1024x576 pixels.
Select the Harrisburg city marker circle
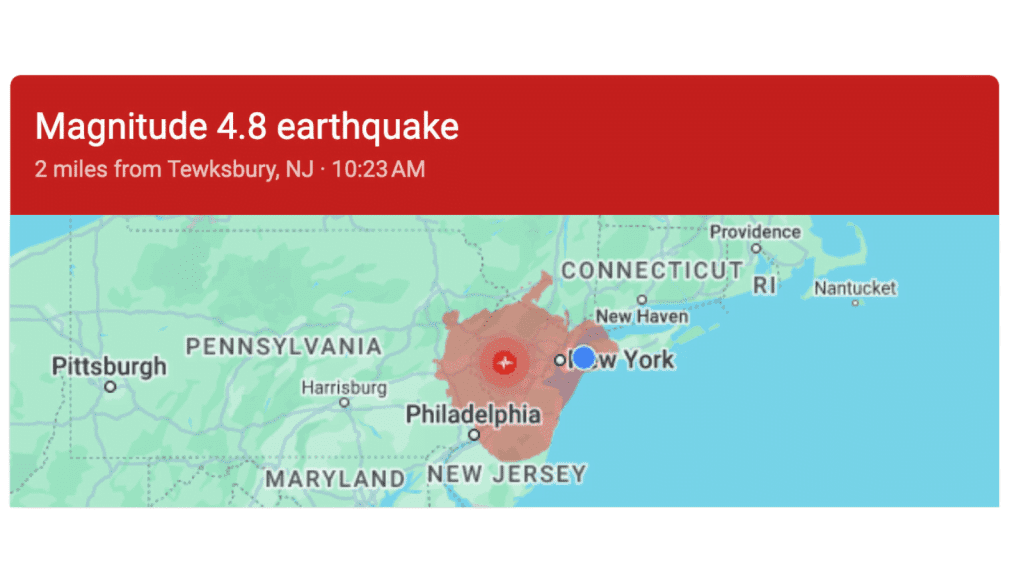coord(344,402)
